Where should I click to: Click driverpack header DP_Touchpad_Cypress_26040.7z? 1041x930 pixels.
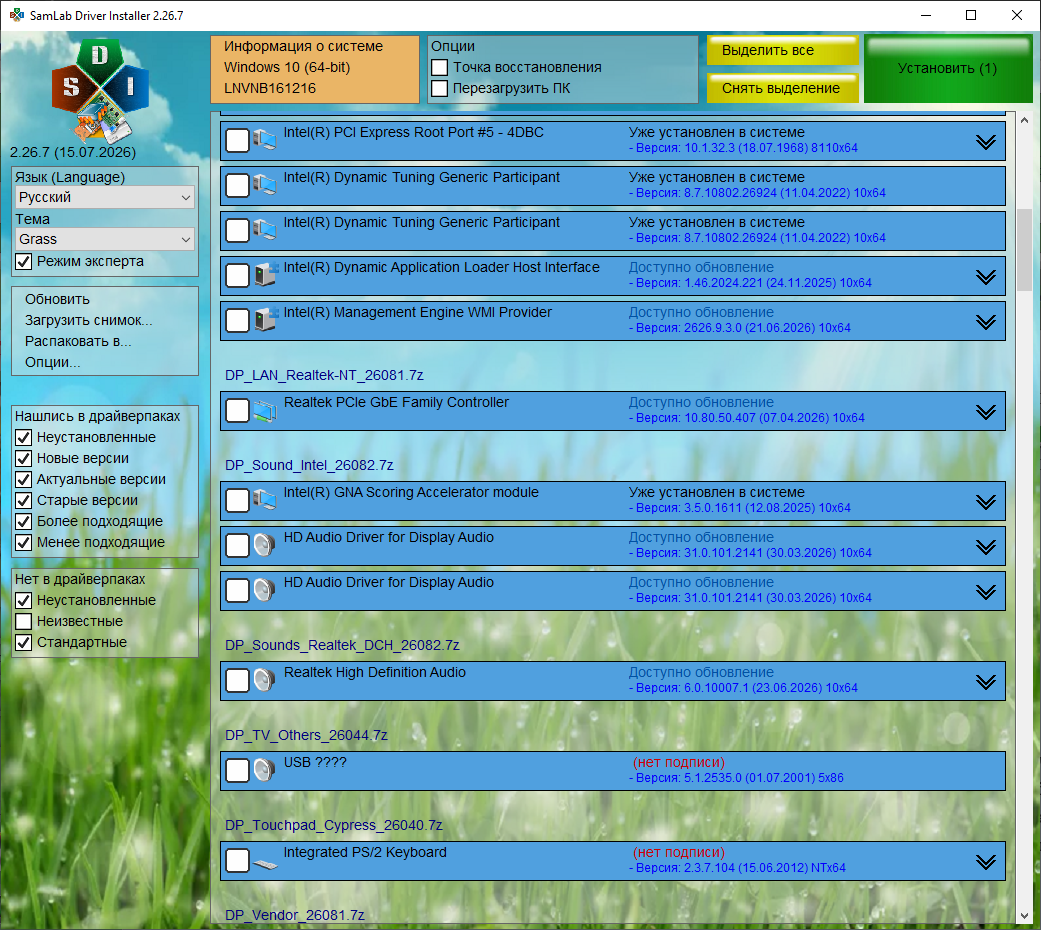(x=333, y=825)
